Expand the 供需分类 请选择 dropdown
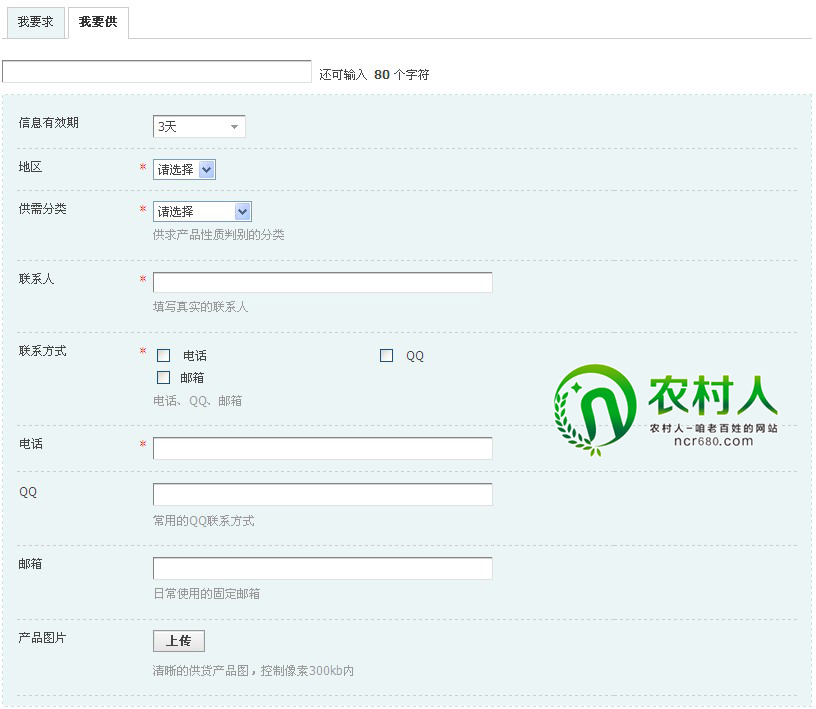Viewport: 816px width, 709px height. click(x=202, y=211)
